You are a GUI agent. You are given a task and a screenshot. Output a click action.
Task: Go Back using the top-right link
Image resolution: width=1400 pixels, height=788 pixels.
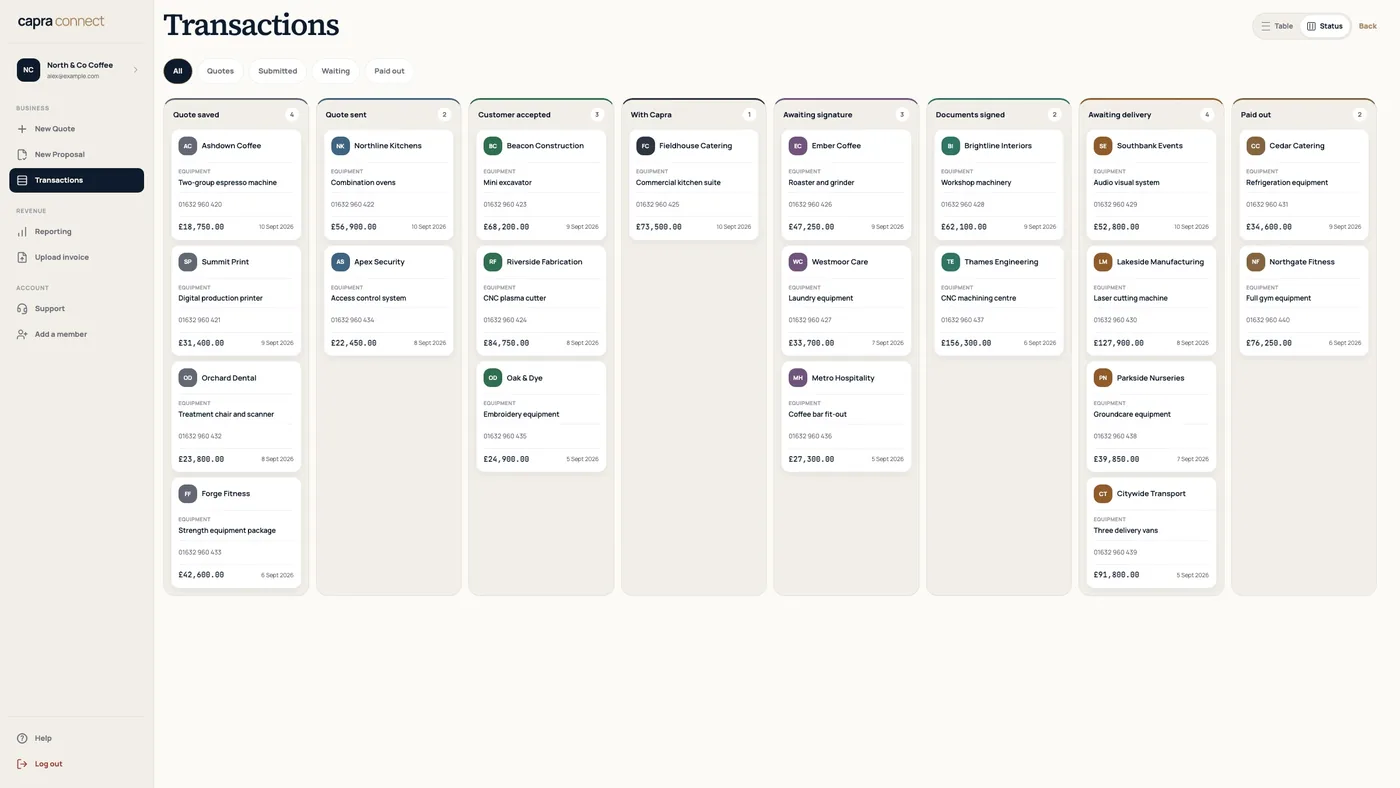pyautogui.click(x=1367, y=26)
